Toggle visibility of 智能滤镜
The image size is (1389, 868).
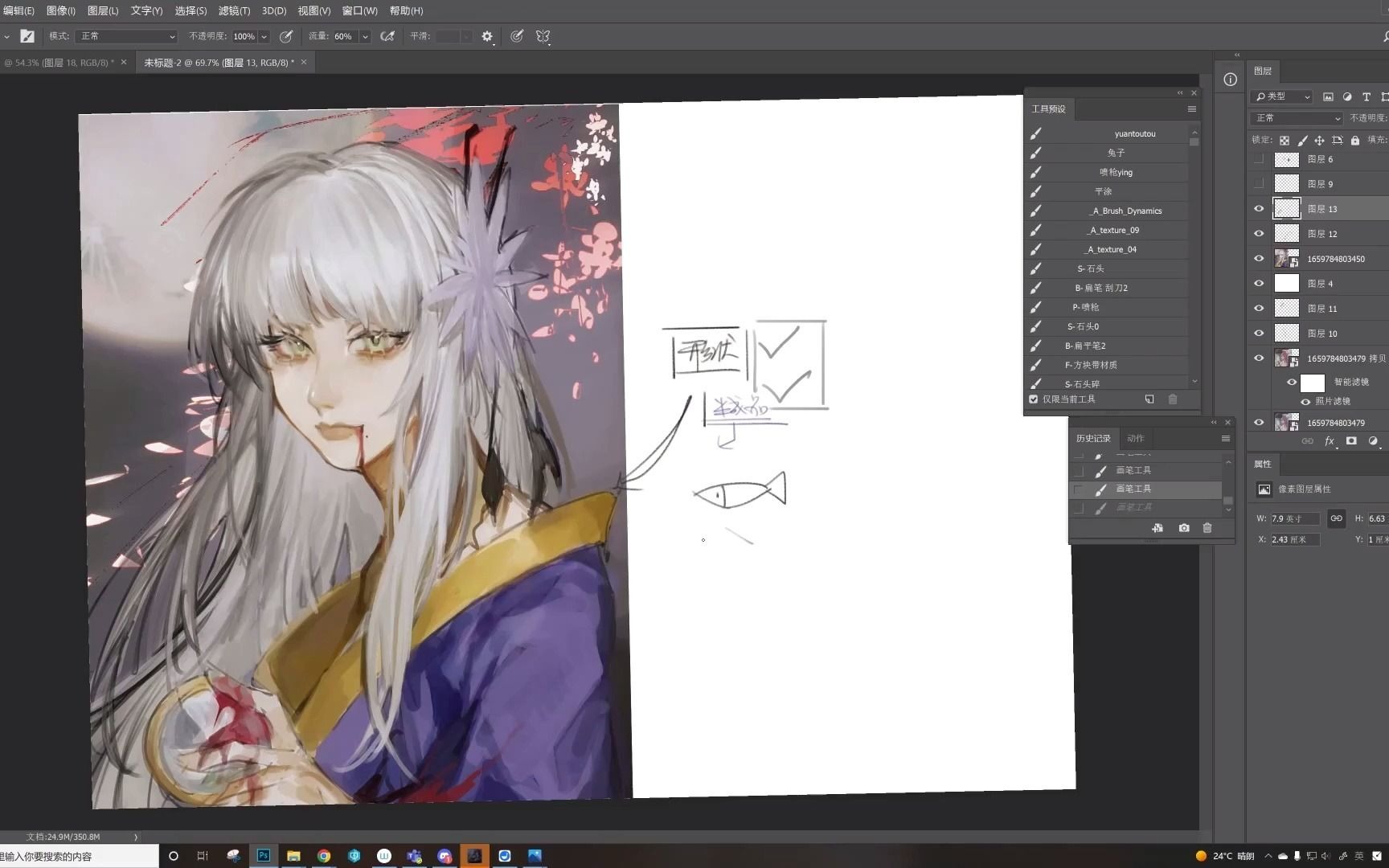(1292, 383)
